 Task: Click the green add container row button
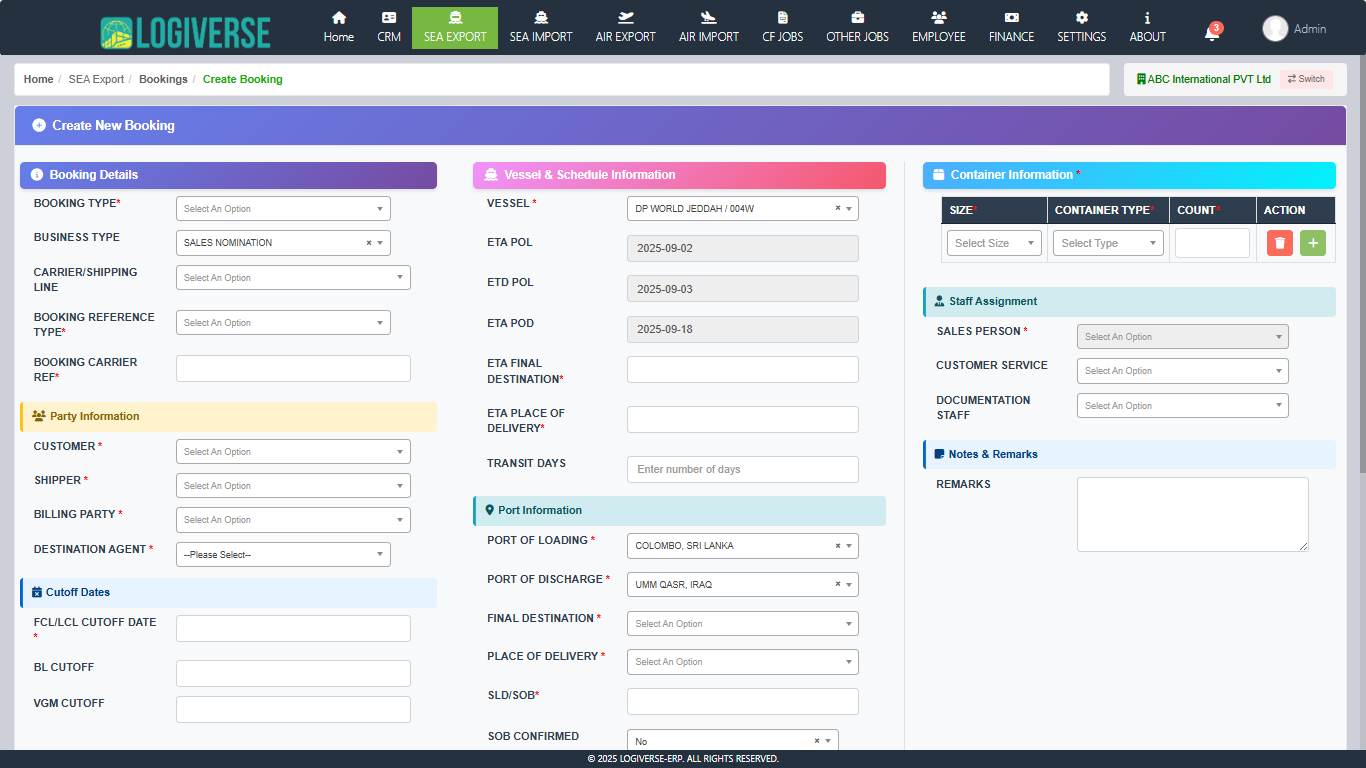pos(1312,243)
